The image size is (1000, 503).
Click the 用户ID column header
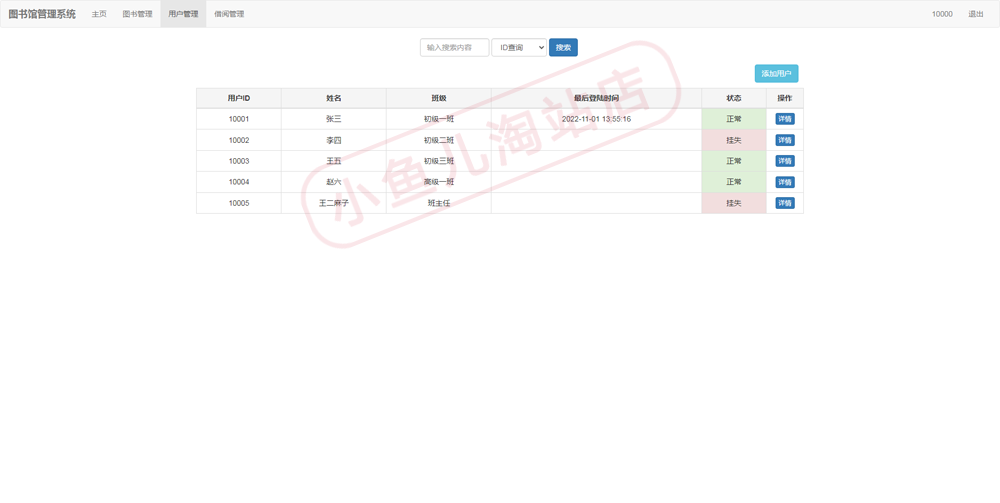[x=239, y=98]
